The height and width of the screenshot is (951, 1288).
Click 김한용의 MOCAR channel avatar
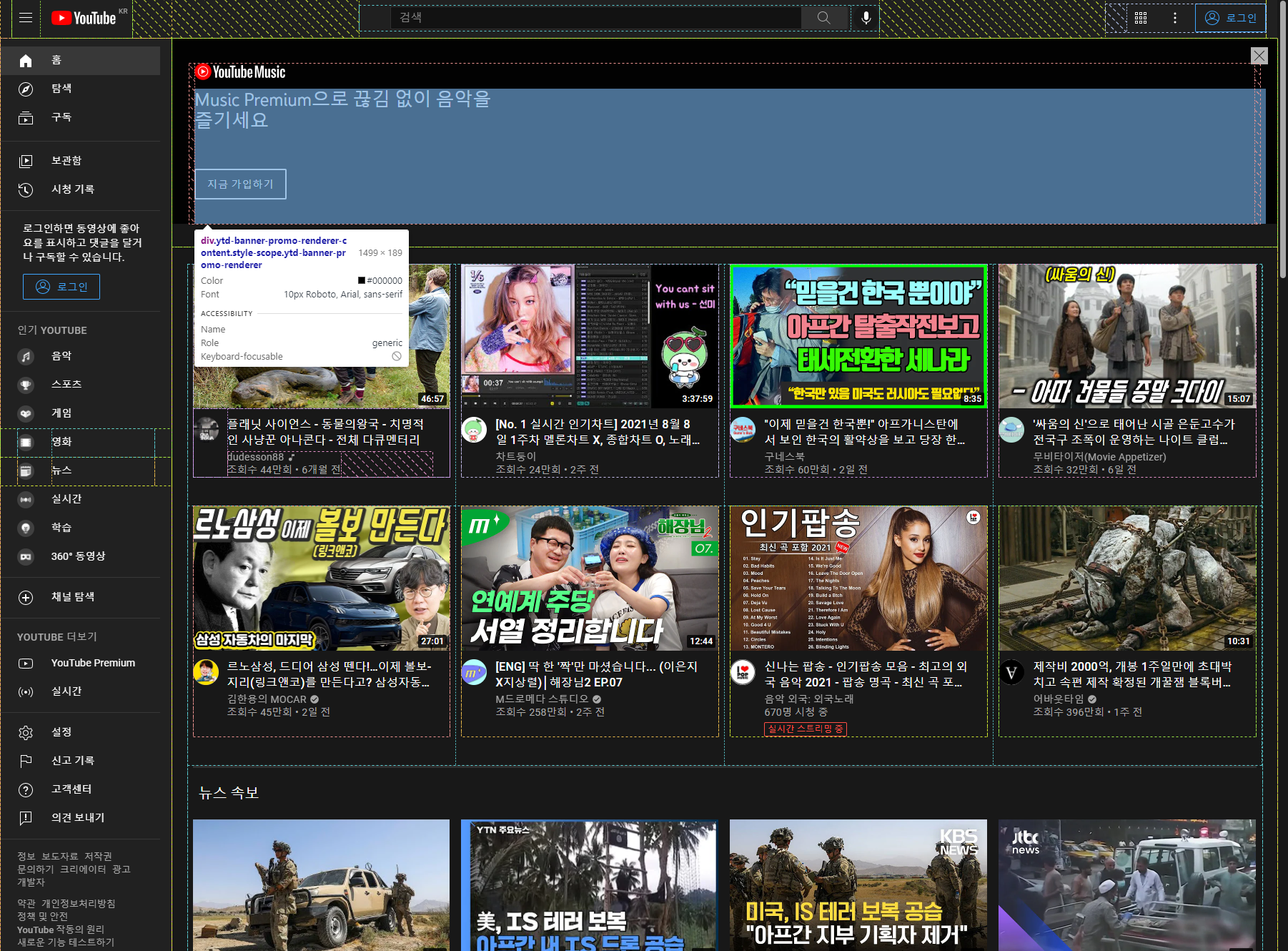click(x=206, y=672)
